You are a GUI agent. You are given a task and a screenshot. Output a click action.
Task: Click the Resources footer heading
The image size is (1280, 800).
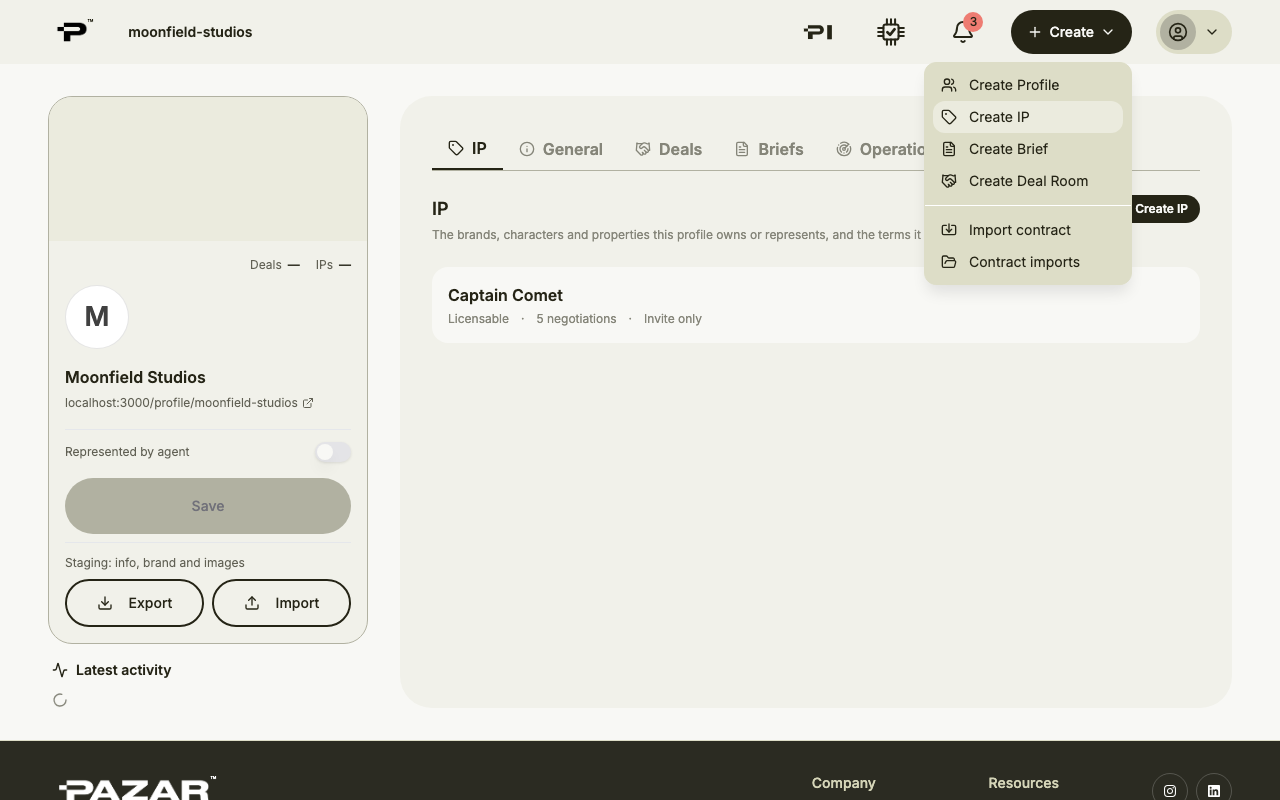click(1023, 783)
